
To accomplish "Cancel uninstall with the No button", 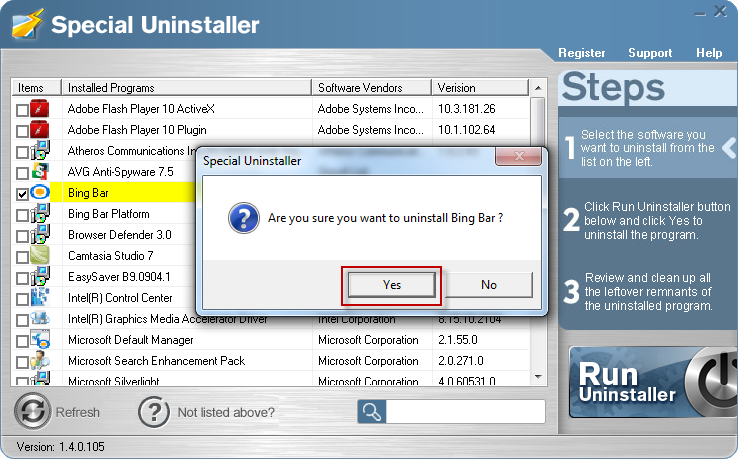I will click(x=489, y=284).
